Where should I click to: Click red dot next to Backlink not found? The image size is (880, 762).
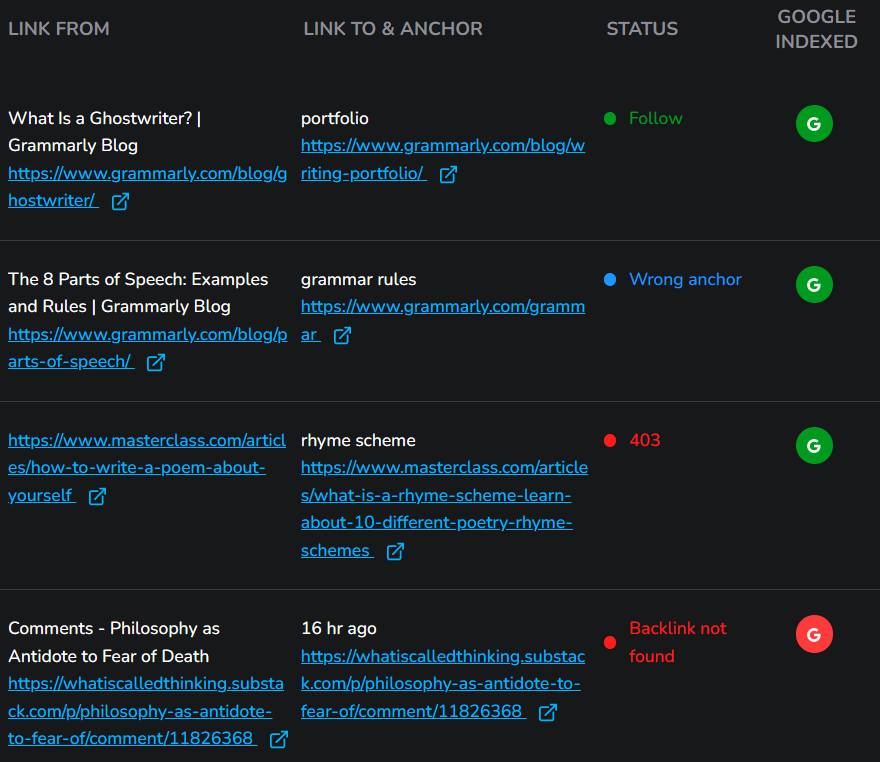(x=610, y=642)
